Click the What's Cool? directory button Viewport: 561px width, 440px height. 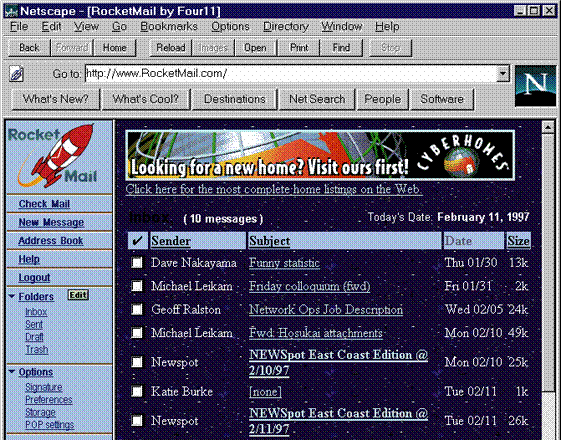point(146,99)
